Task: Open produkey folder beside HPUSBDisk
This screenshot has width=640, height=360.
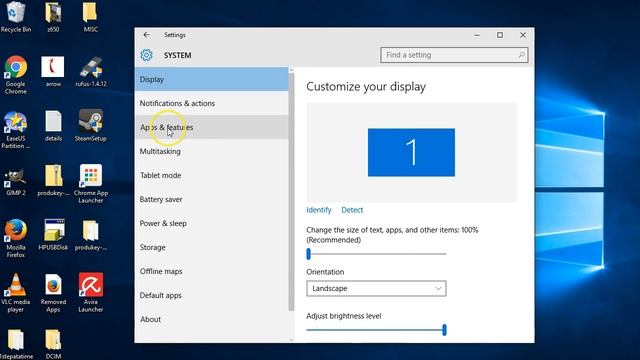Action: tap(91, 235)
